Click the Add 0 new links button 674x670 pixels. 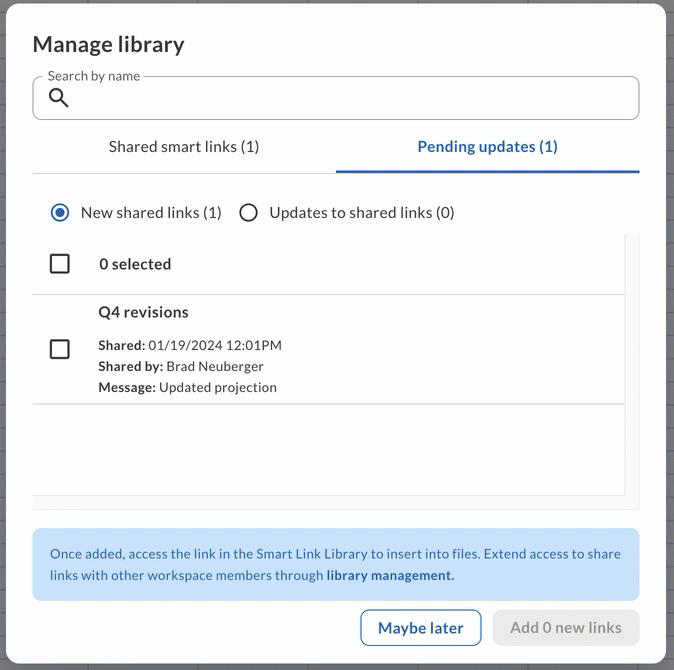566,628
